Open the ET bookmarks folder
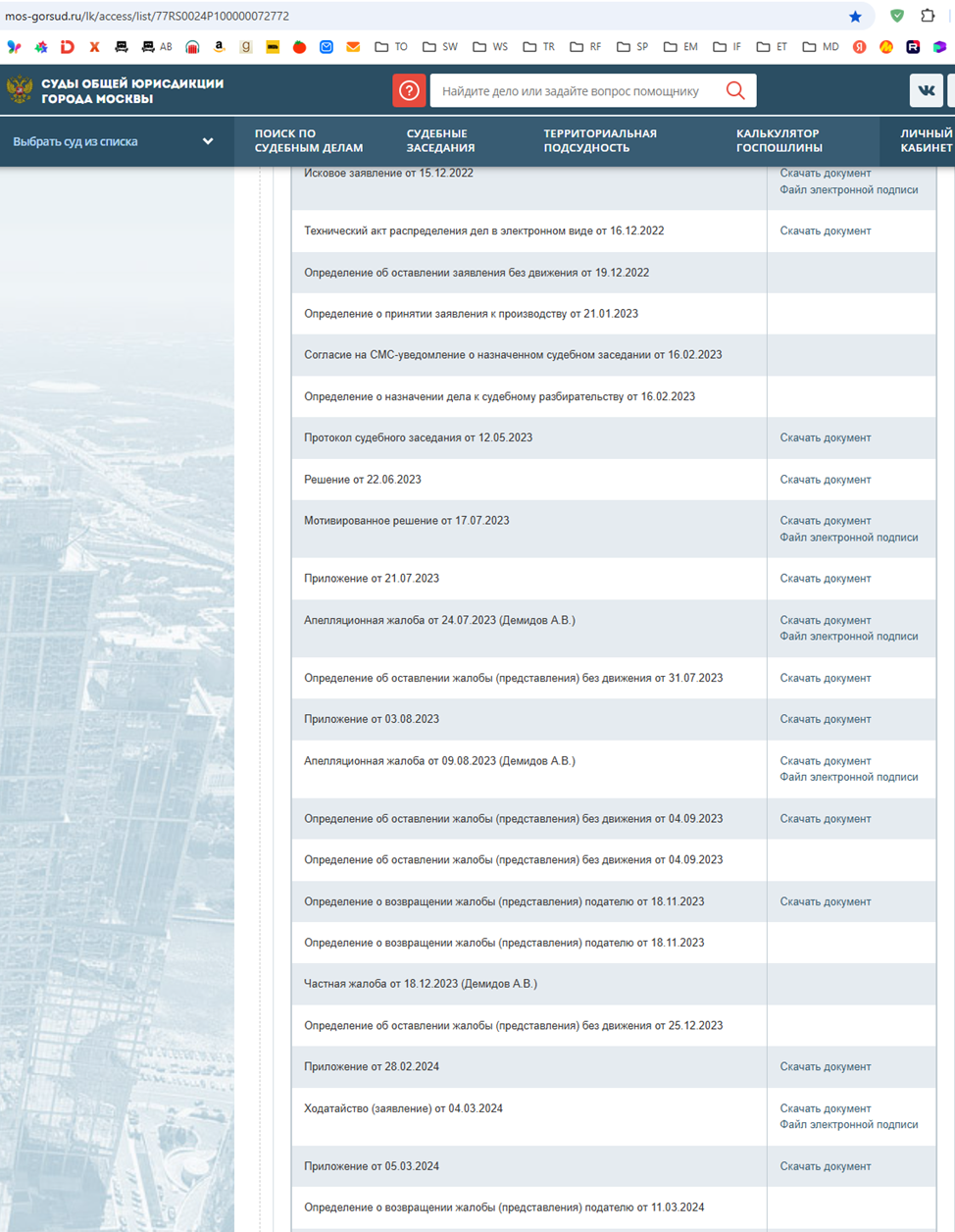 click(772, 46)
